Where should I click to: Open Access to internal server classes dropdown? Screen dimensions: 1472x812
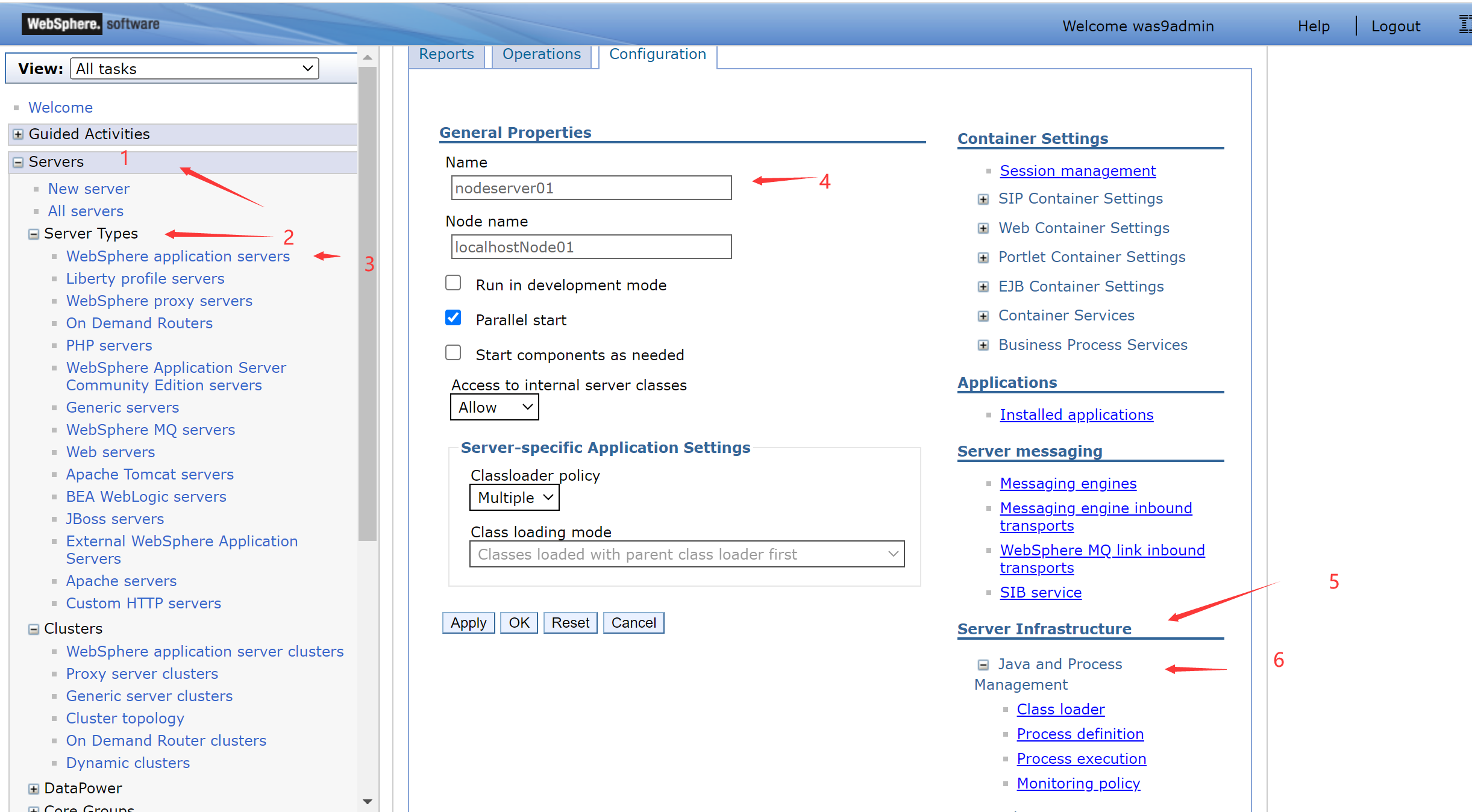coord(495,407)
